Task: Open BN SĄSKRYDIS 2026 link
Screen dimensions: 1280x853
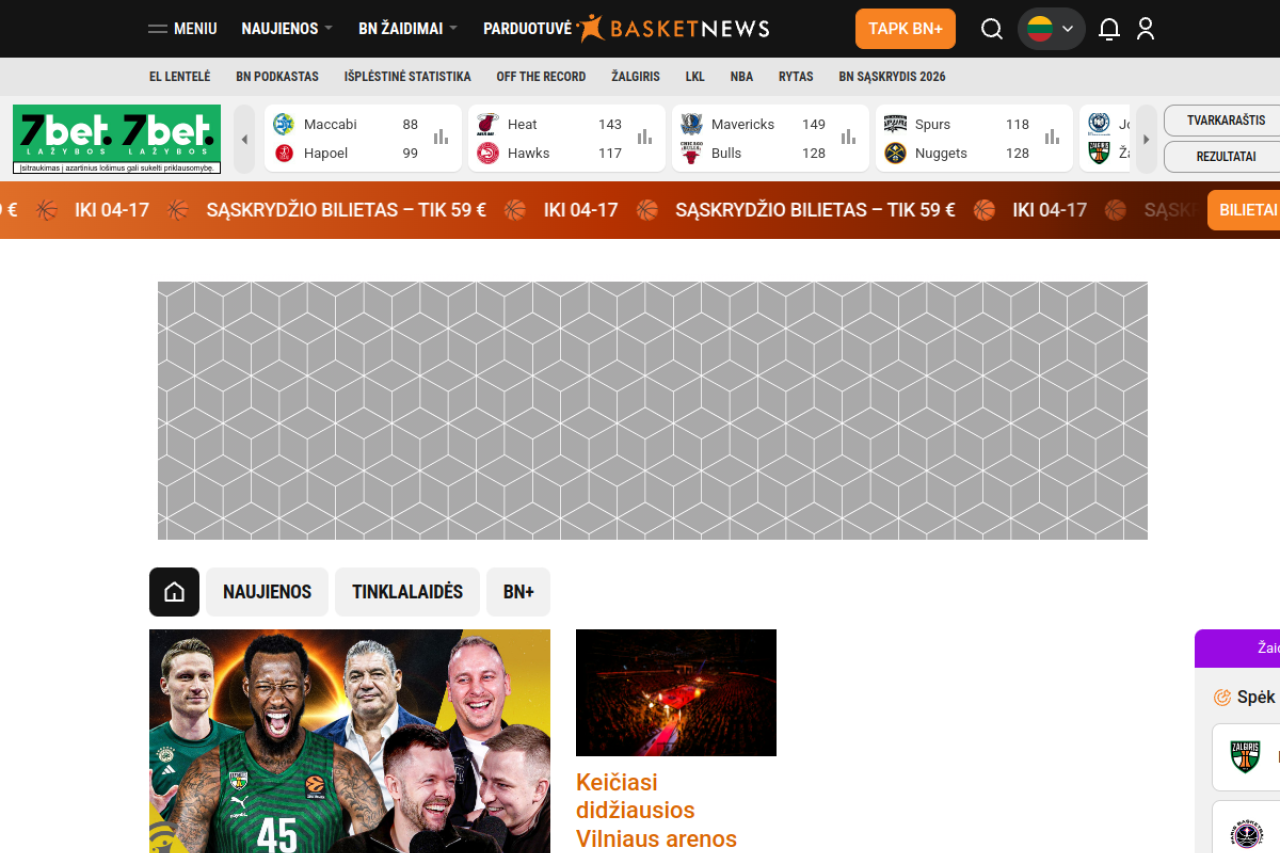Action: click(892, 77)
